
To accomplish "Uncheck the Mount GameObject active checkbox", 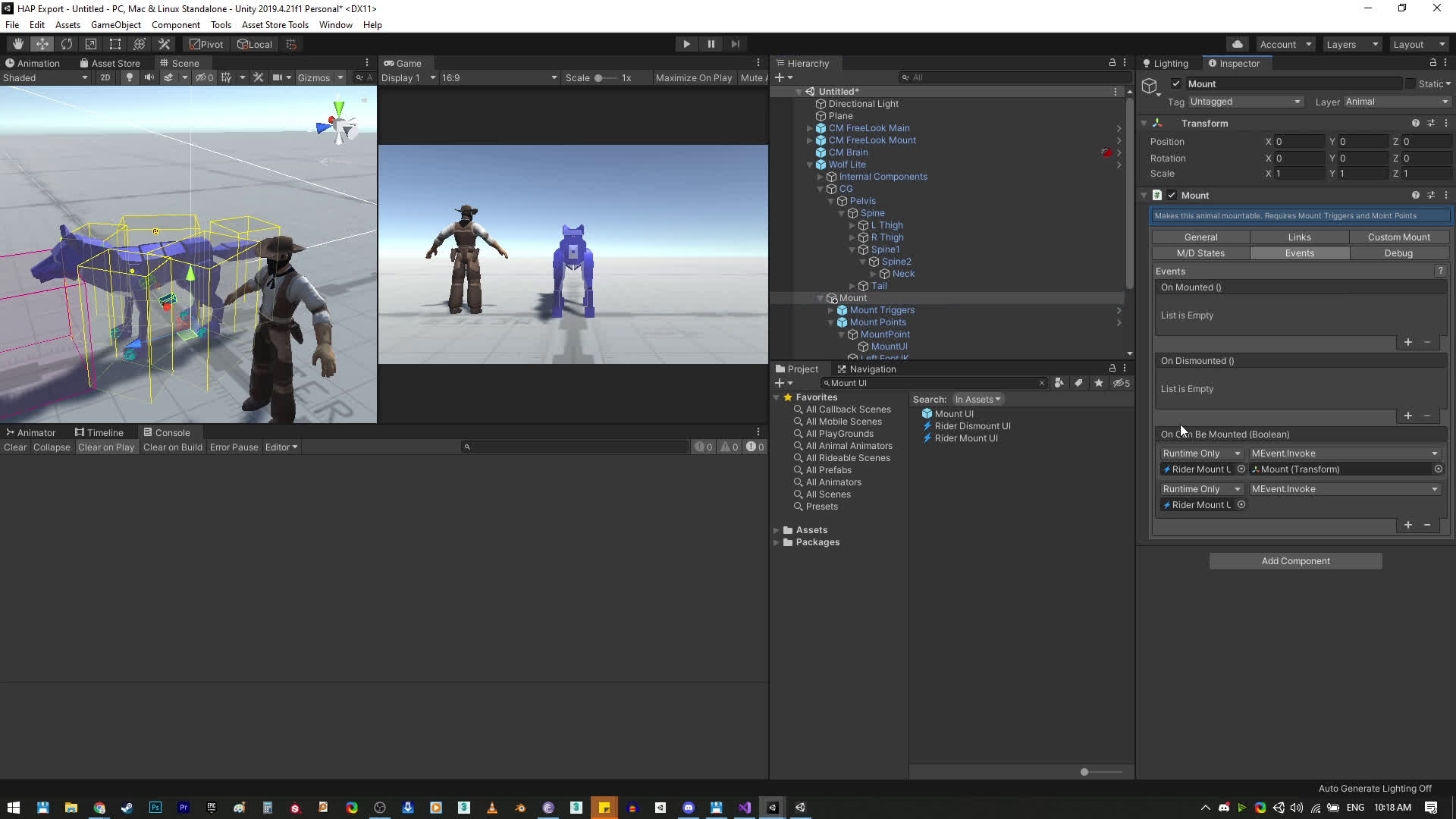I will click(x=1175, y=83).
